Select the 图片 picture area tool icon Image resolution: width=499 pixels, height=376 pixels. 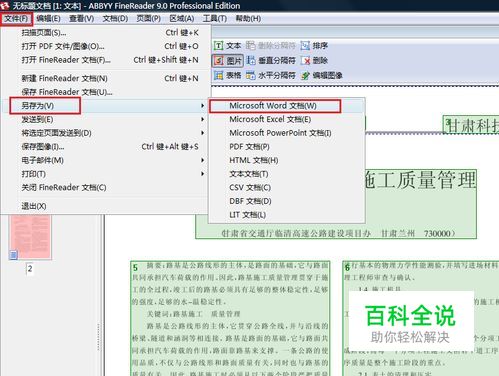(218, 60)
